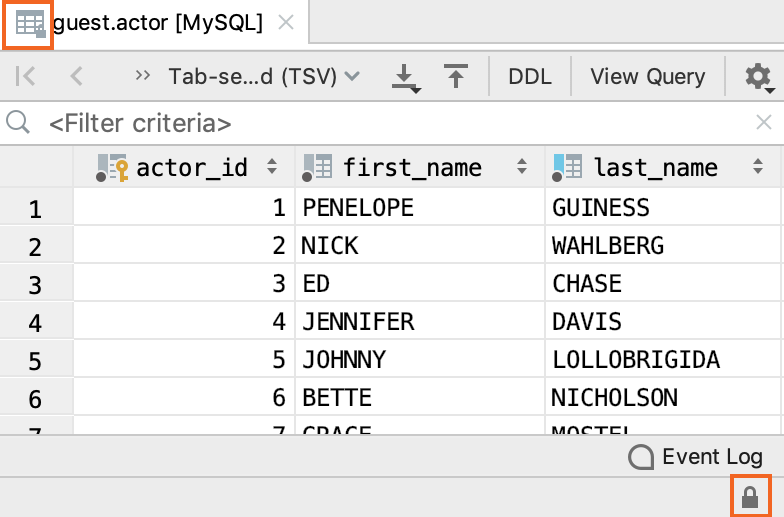The height and width of the screenshot is (517, 784).
Task: Click the View Query button
Action: point(648,76)
